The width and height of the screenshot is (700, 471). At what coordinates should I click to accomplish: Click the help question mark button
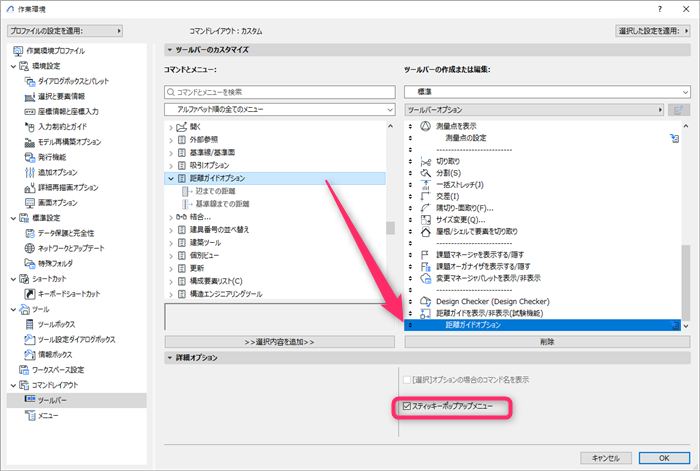(660, 9)
